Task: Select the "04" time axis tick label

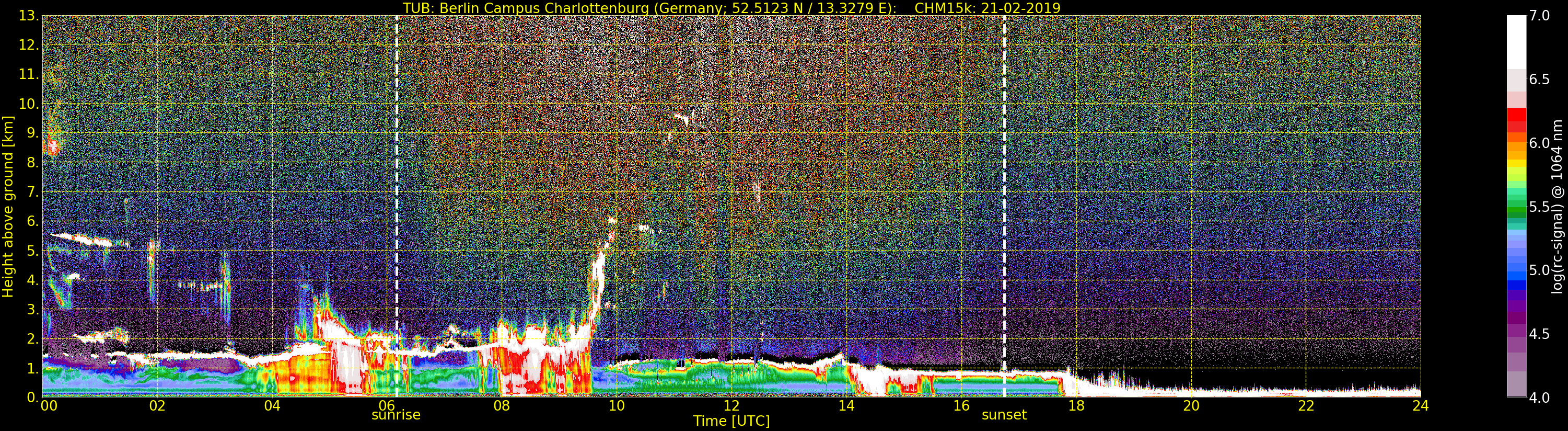Action: pyautogui.click(x=272, y=406)
